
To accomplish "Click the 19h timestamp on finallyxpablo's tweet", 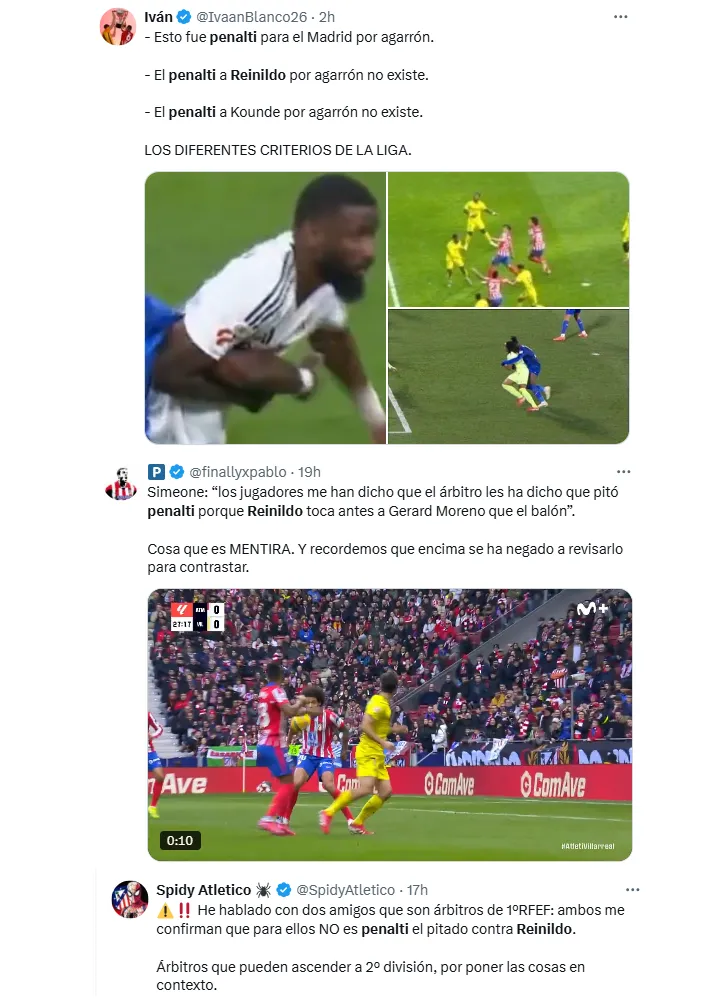I will [x=309, y=472].
